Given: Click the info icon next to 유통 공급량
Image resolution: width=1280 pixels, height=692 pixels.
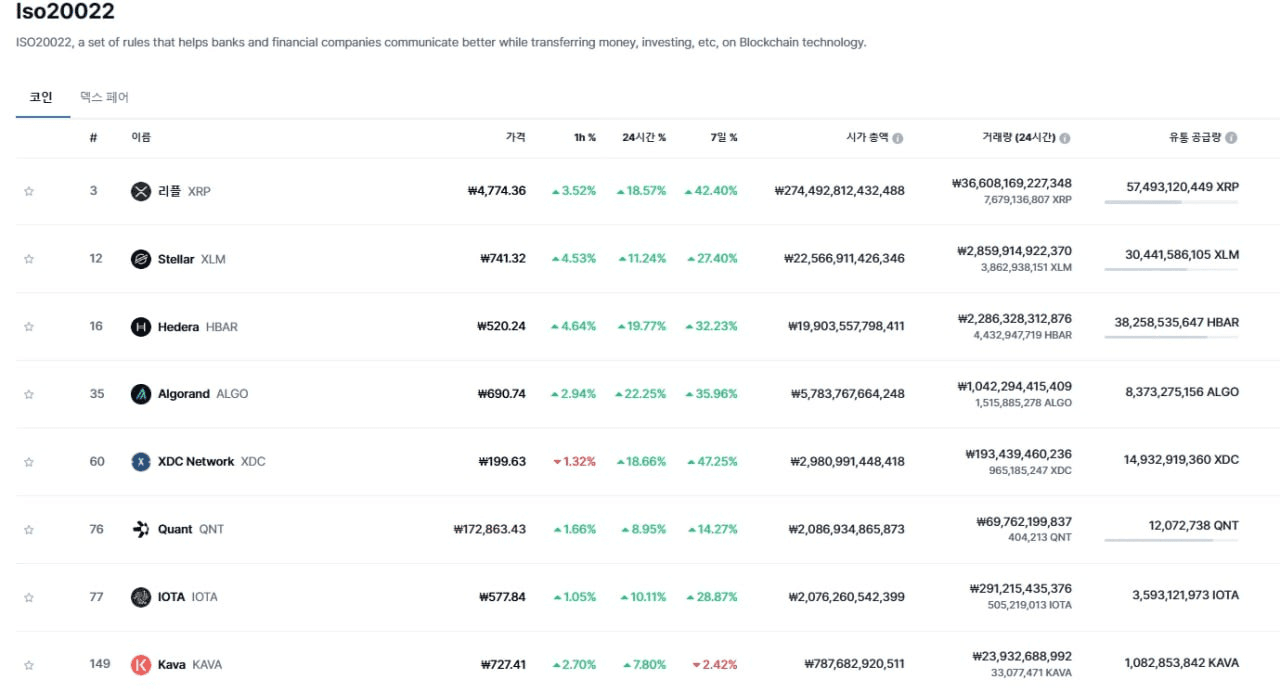Looking at the screenshot, I should [1231, 138].
